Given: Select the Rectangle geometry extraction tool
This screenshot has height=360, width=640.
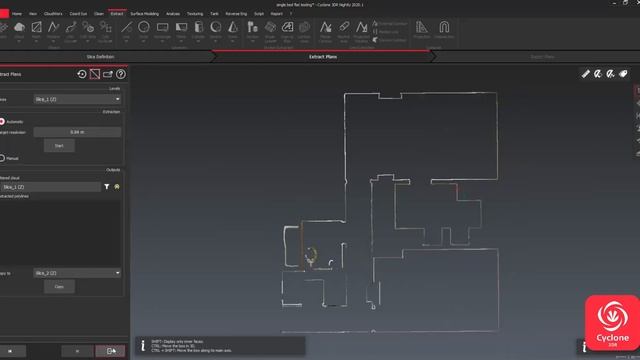Looking at the screenshot, I should (x=162, y=27).
